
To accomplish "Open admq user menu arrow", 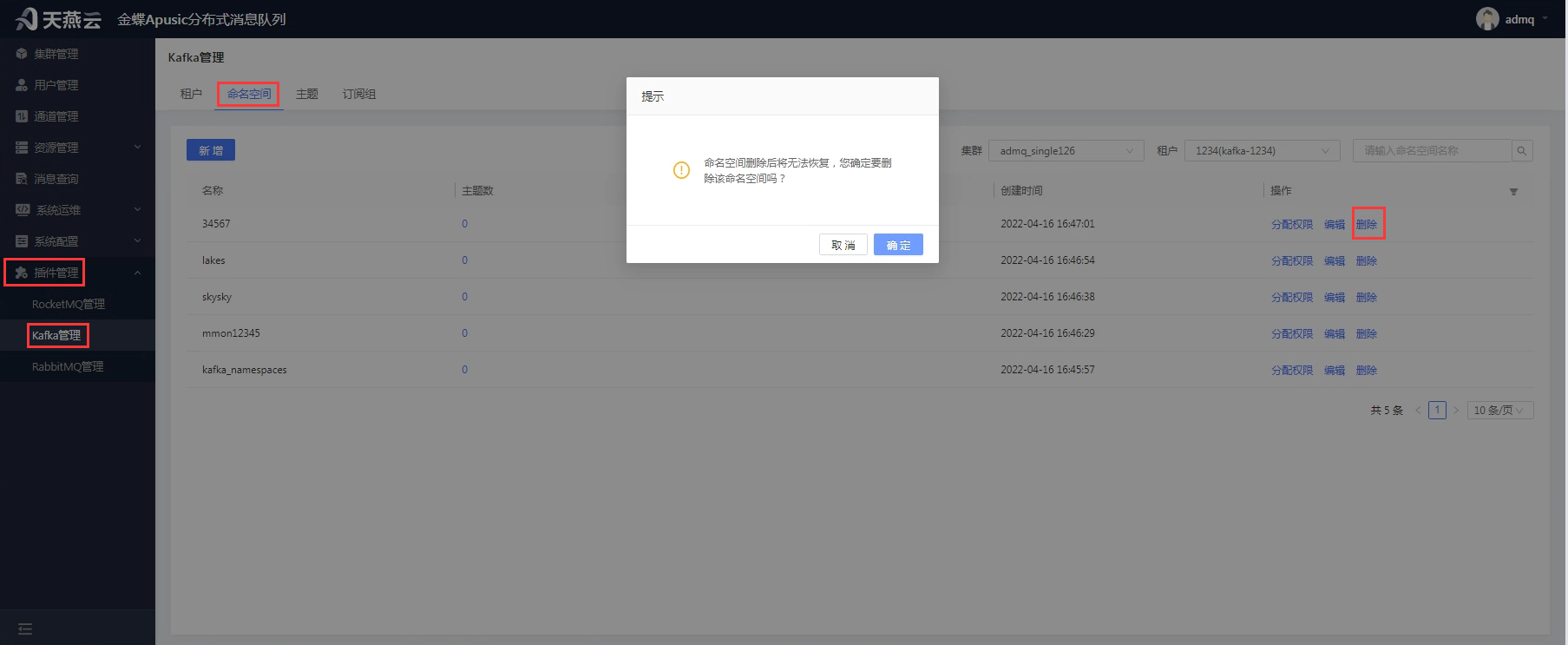I will [x=1545, y=18].
